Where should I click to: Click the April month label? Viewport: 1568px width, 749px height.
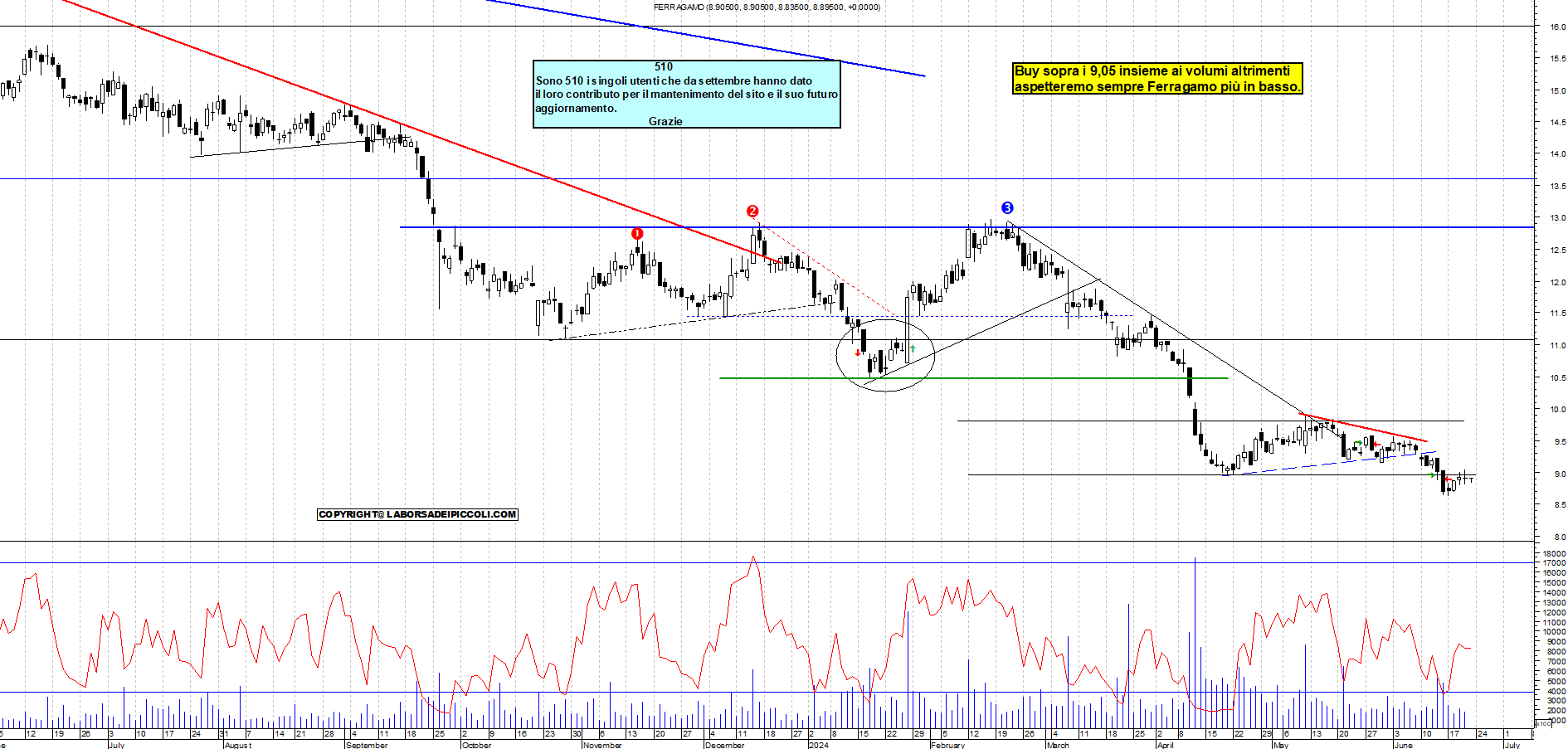(x=1166, y=745)
